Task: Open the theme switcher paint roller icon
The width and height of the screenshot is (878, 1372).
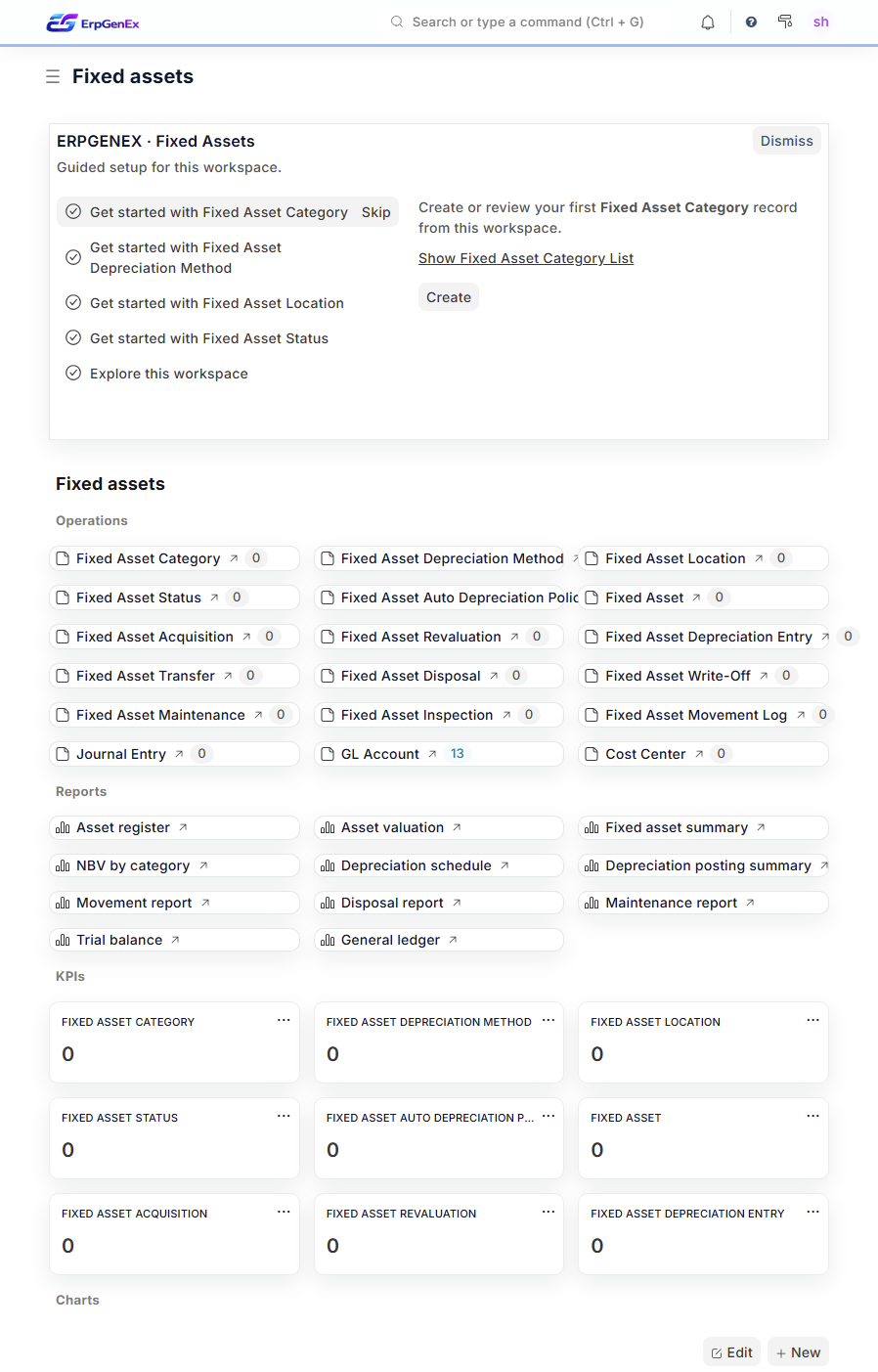Action: point(785,22)
